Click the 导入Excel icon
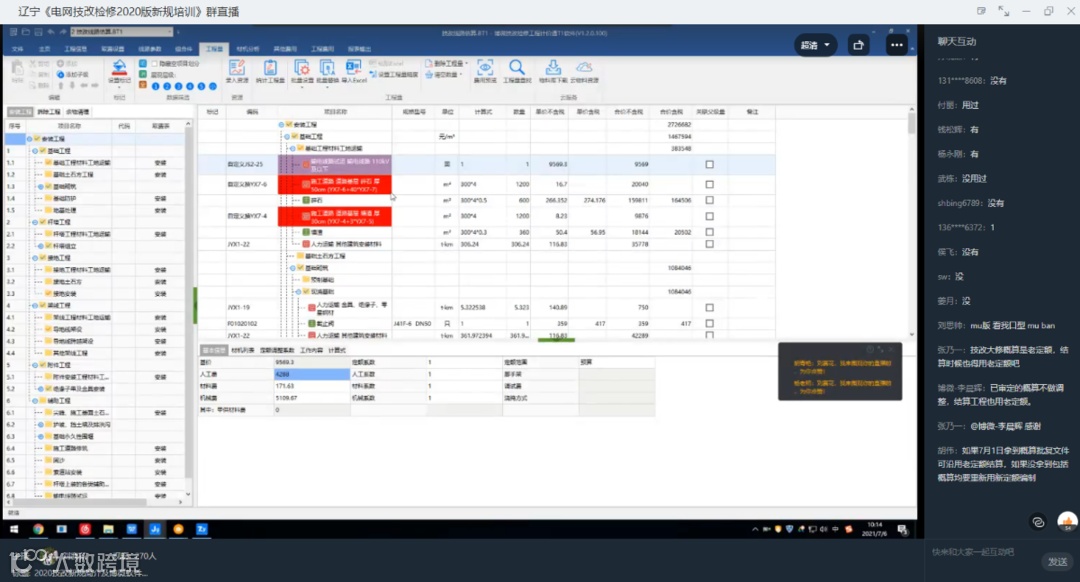 click(353, 67)
